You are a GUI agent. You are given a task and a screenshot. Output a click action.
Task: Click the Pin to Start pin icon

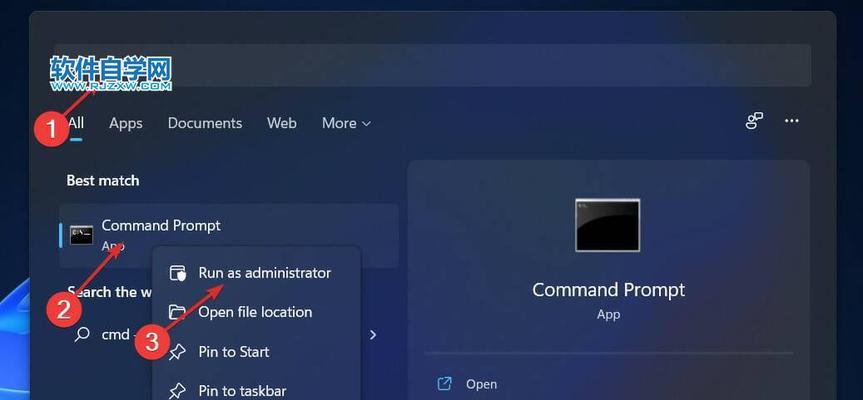click(177, 352)
